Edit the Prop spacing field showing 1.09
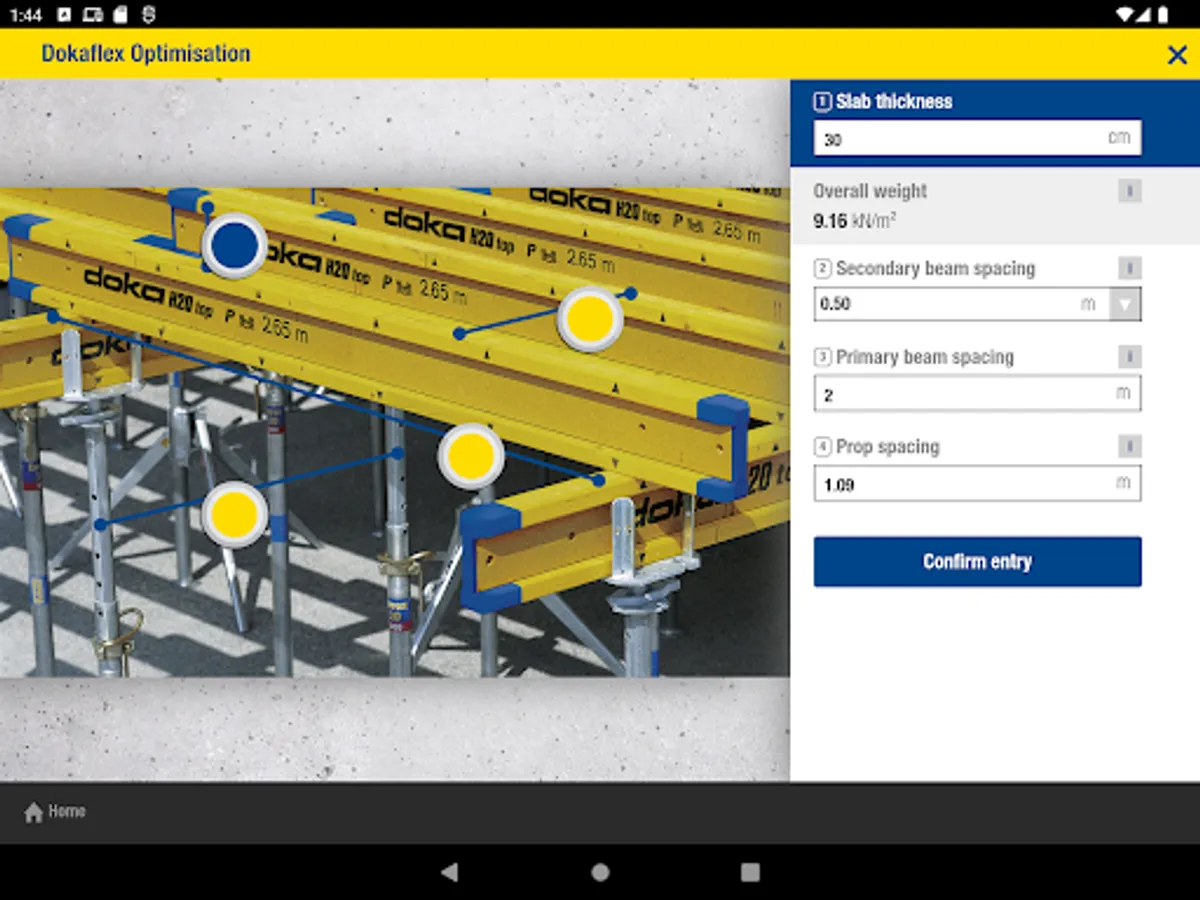Image resolution: width=1200 pixels, height=900 pixels. (x=977, y=484)
